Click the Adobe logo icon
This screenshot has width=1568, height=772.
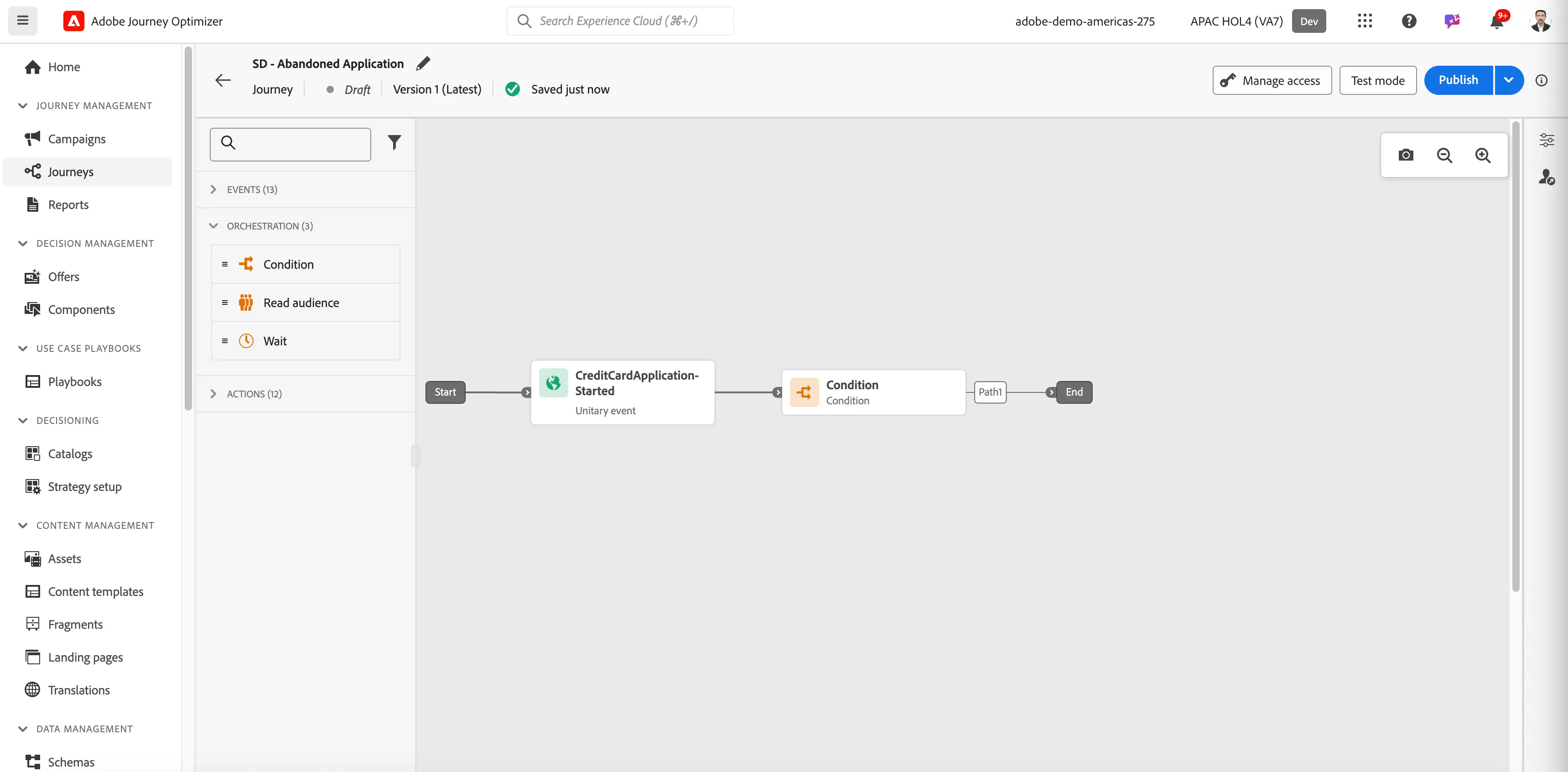point(73,21)
